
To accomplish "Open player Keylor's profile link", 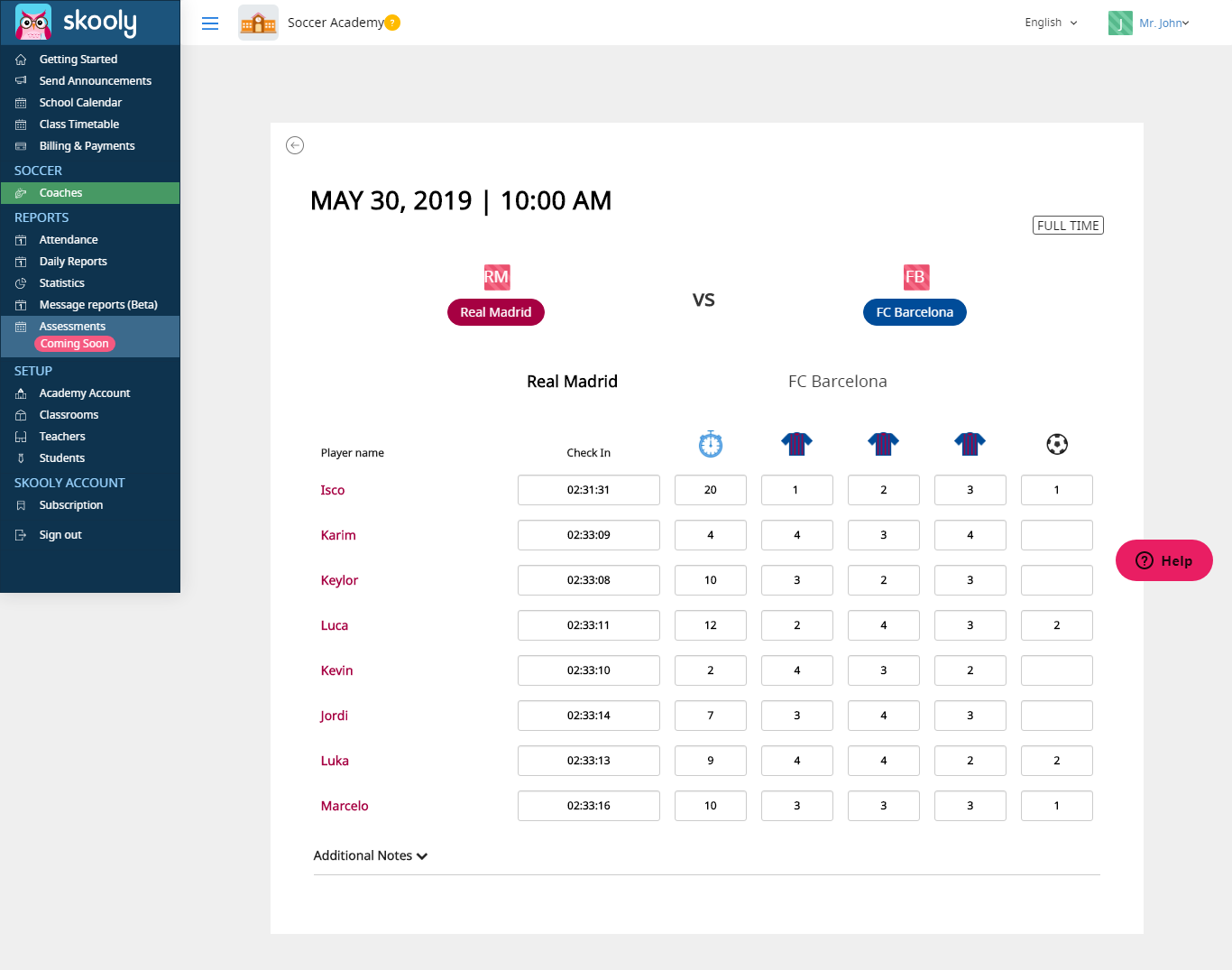I will coord(339,580).
